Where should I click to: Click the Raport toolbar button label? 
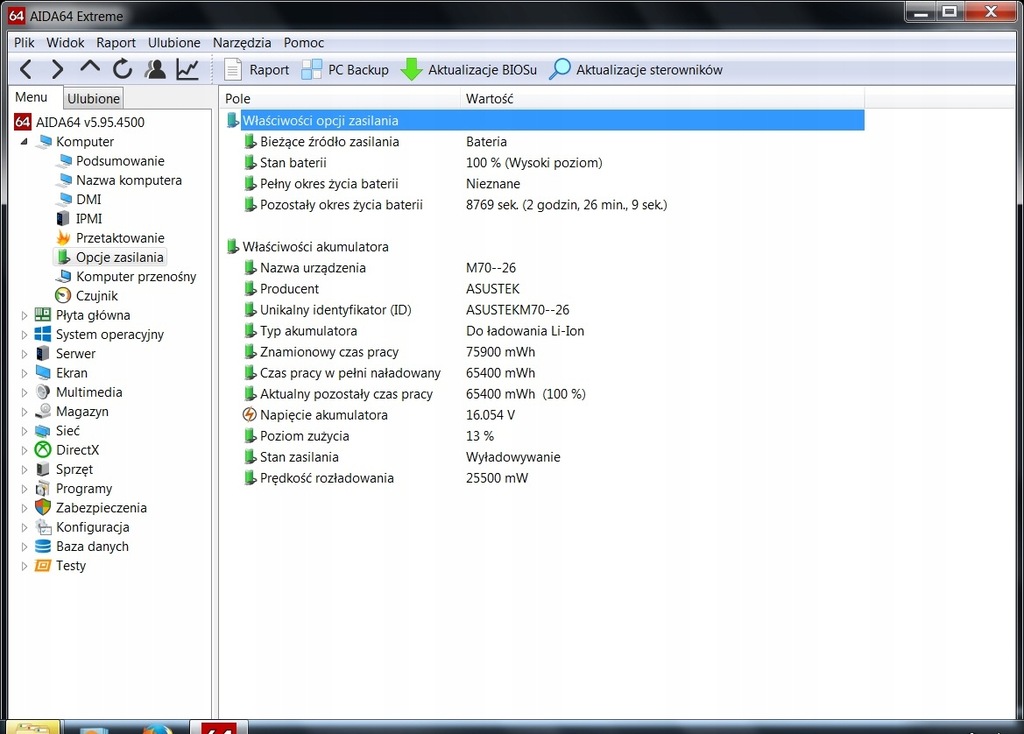(x=269, y=70)
